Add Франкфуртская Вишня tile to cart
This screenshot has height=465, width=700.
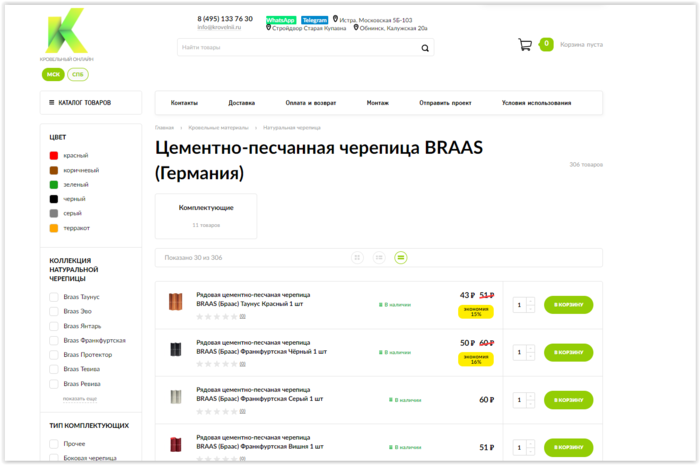(x=568, y=448)
